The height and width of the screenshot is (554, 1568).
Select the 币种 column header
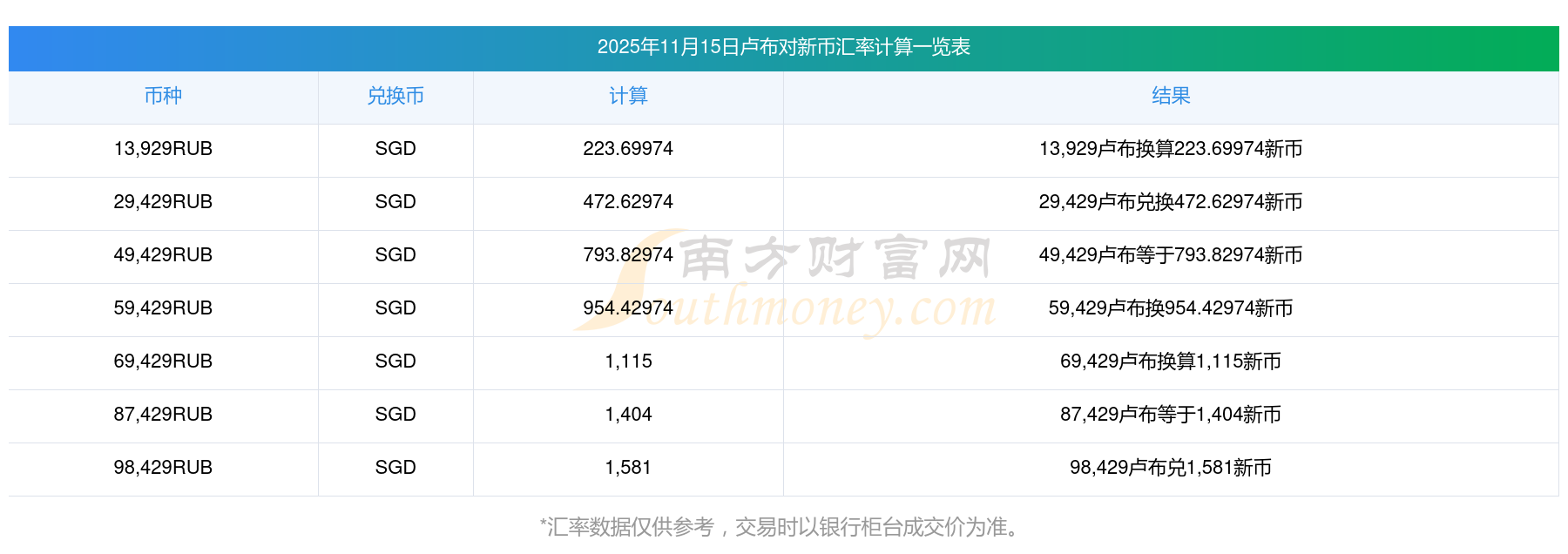point(163,96)
